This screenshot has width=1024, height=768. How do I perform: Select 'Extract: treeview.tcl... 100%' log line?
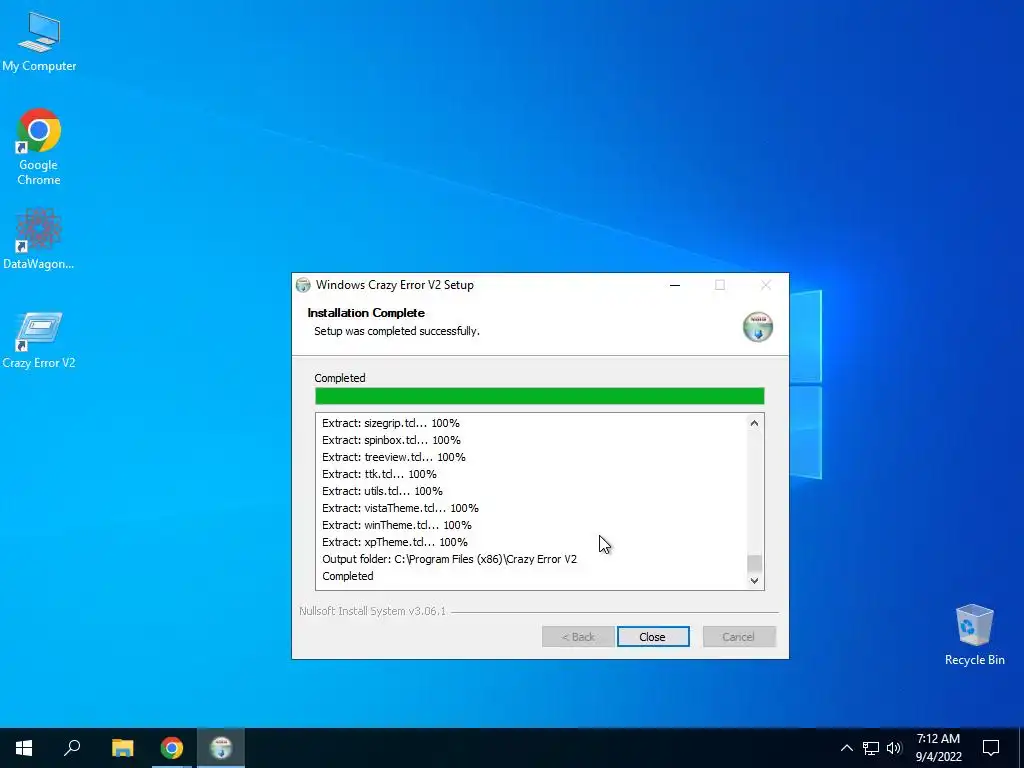[x=394, y=457]
